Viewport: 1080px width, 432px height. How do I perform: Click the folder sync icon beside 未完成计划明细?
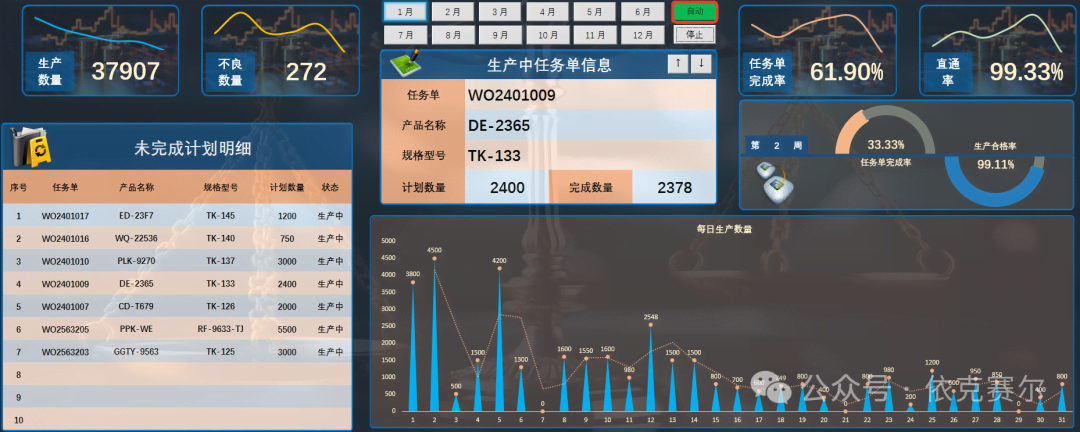31,149
